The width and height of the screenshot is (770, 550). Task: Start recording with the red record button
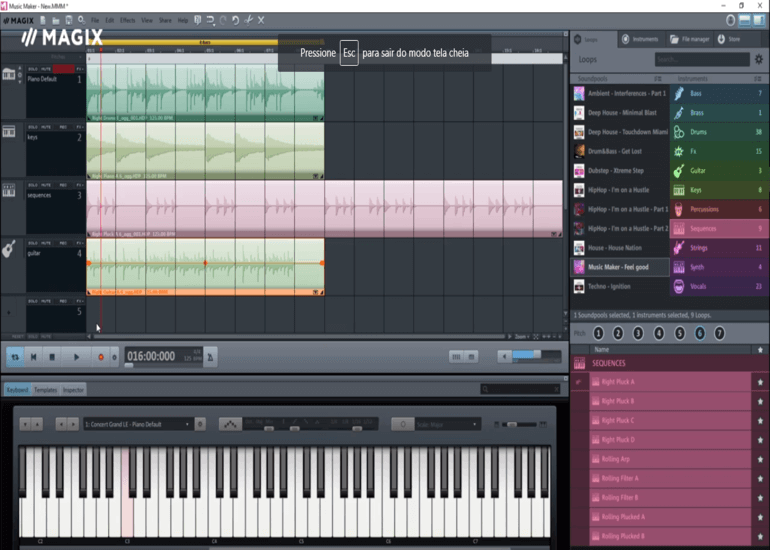click(x=101, y=357)
